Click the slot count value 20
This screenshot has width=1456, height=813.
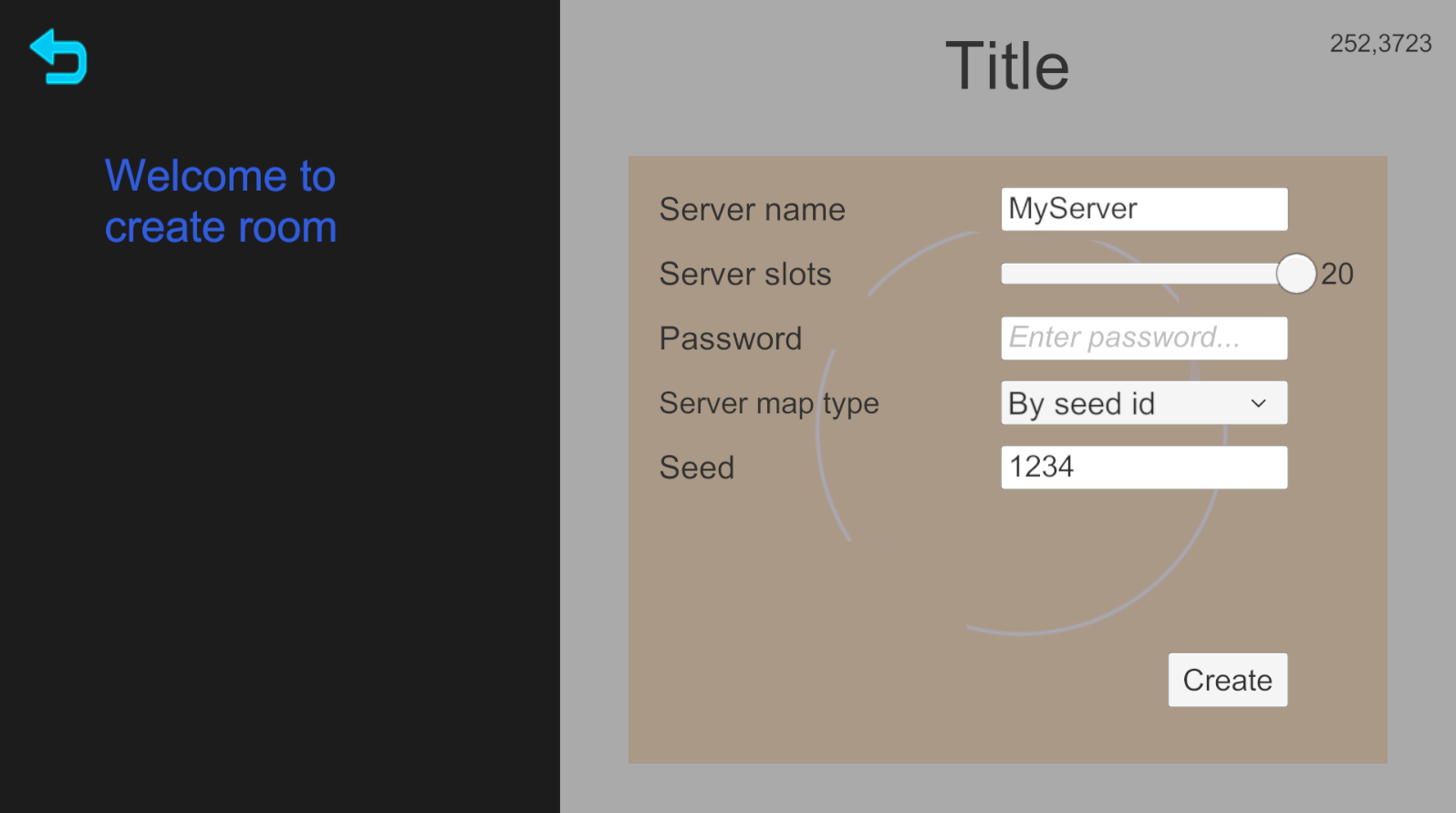pos(1337,274)
